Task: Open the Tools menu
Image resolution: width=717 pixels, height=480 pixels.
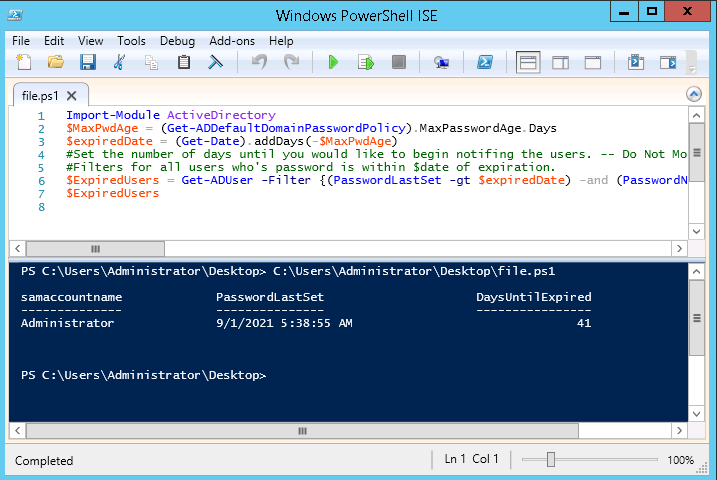Action: coord(131,41)
